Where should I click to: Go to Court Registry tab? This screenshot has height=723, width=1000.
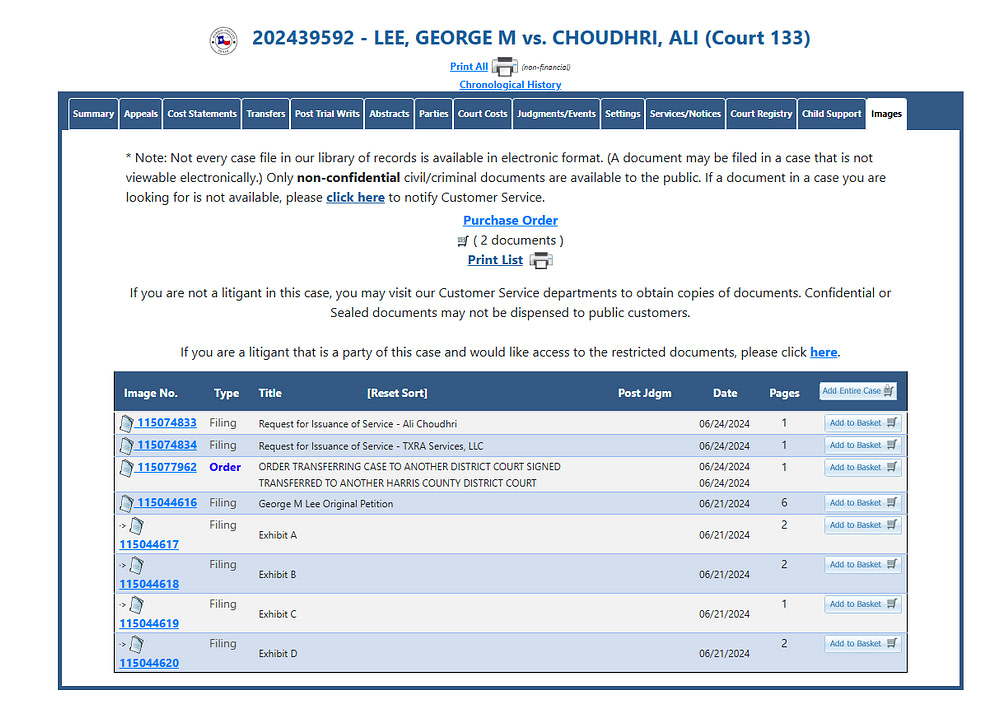click(x=761, y=114)
